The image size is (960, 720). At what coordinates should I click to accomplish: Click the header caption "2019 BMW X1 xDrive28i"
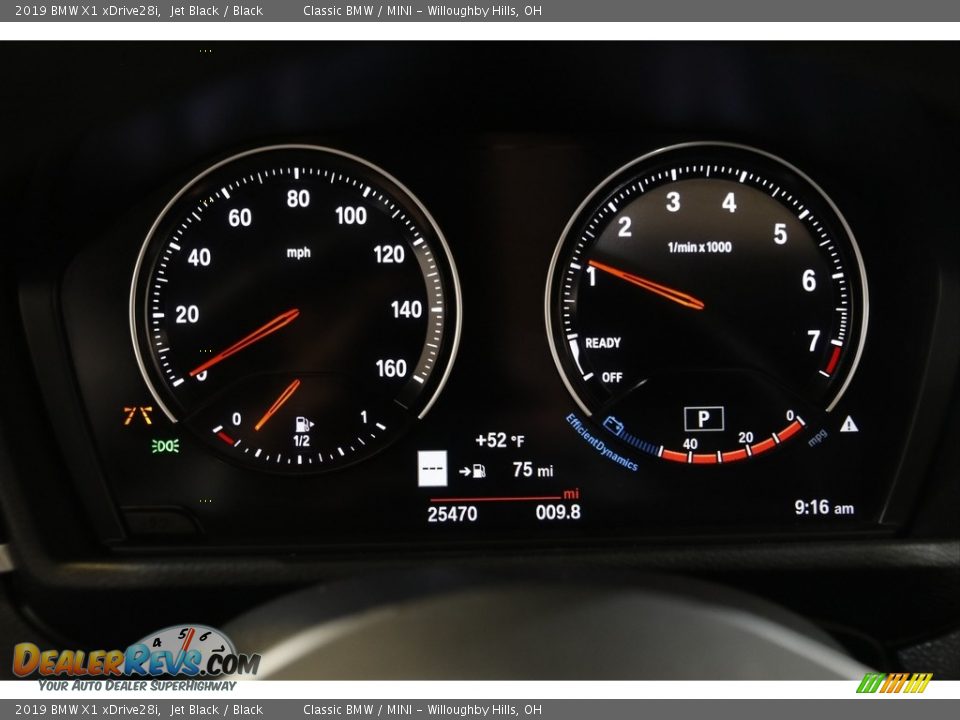[88, 10]
